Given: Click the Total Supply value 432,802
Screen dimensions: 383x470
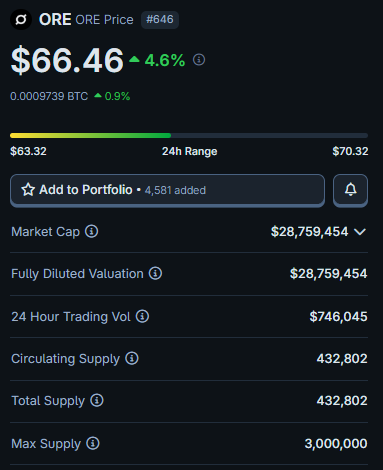Looking at the screenshot, I should point(342,401).
